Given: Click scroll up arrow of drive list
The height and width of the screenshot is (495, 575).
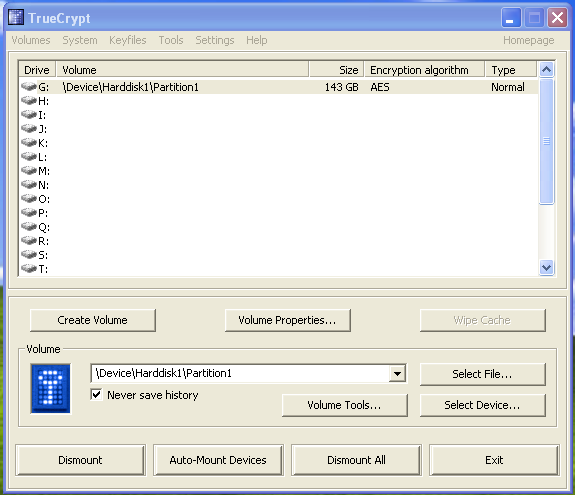Looking at the screenshot, I should 546,69.
